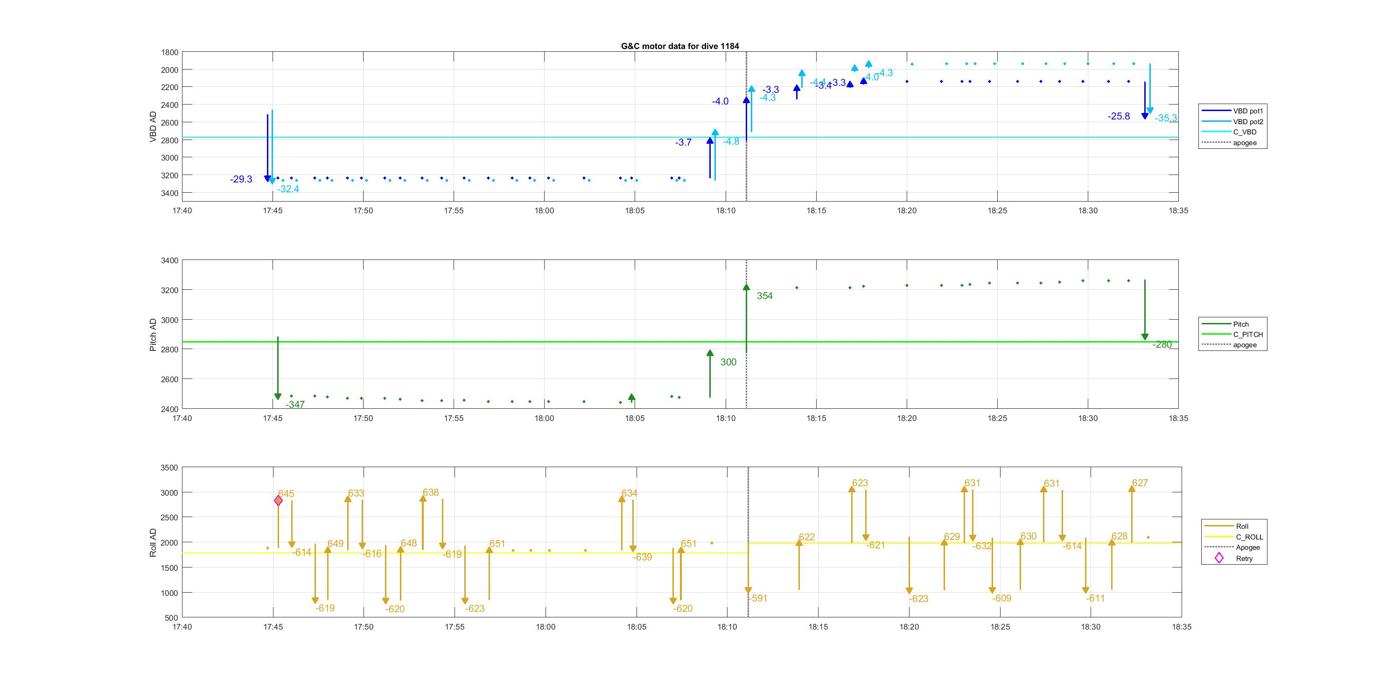Select 'VBD pot1' in the top legend
This screenshot has width=1400, height=693.
coord(1248,111)
